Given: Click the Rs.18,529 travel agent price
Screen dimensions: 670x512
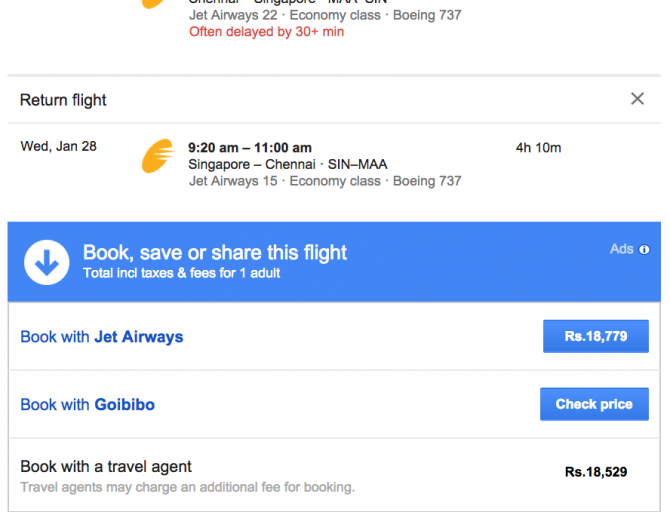Looking at the screenshot, I should [596, 472].
